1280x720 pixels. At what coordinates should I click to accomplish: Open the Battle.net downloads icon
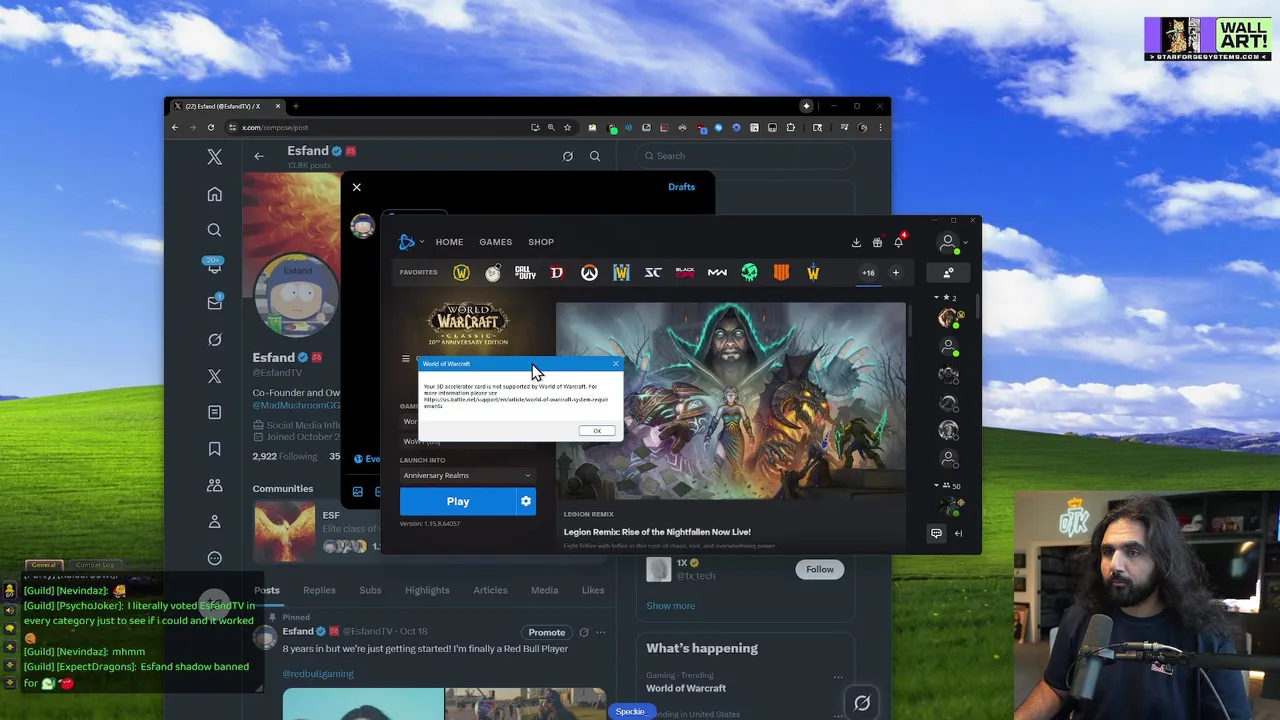[x=856, y=242]
